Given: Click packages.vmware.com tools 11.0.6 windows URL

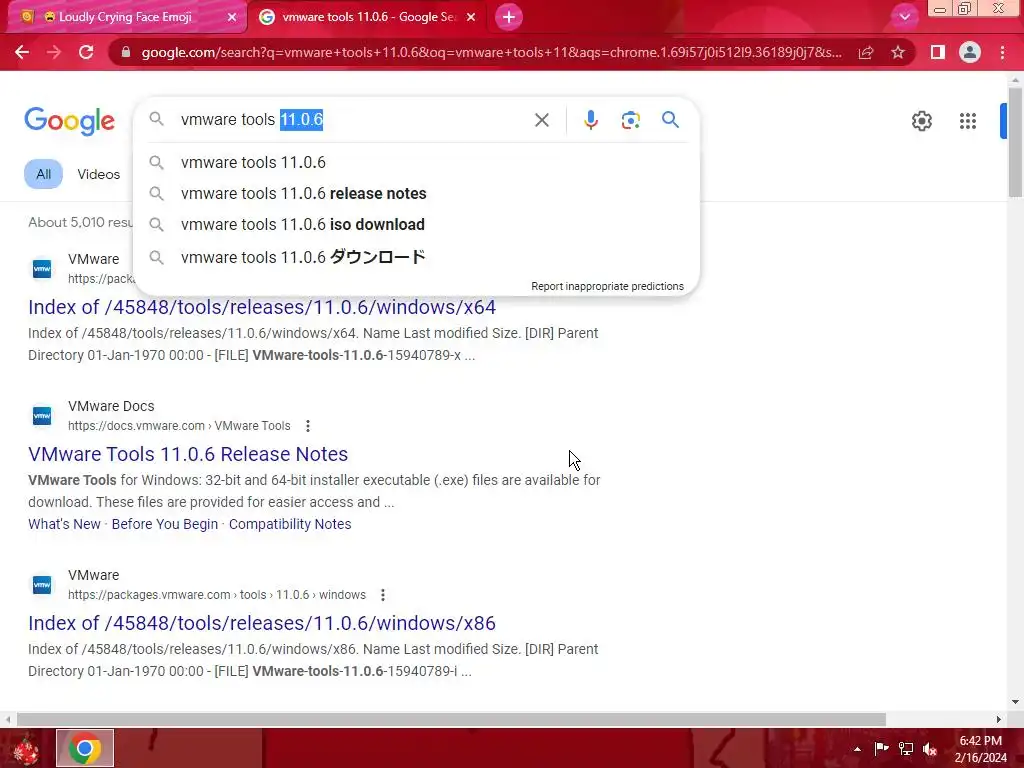Looking at the screenshot, I should pyautogui.click(x=217, y=595).
